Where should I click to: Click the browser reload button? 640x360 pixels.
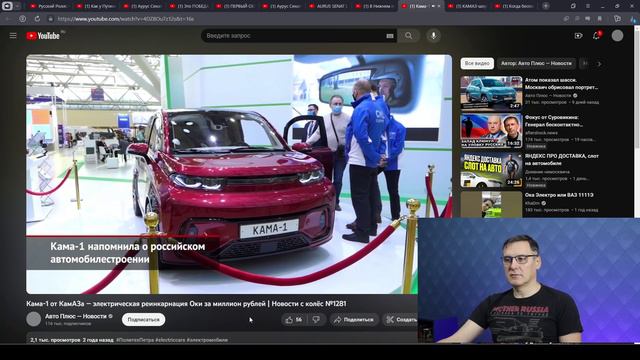(37, 19)
